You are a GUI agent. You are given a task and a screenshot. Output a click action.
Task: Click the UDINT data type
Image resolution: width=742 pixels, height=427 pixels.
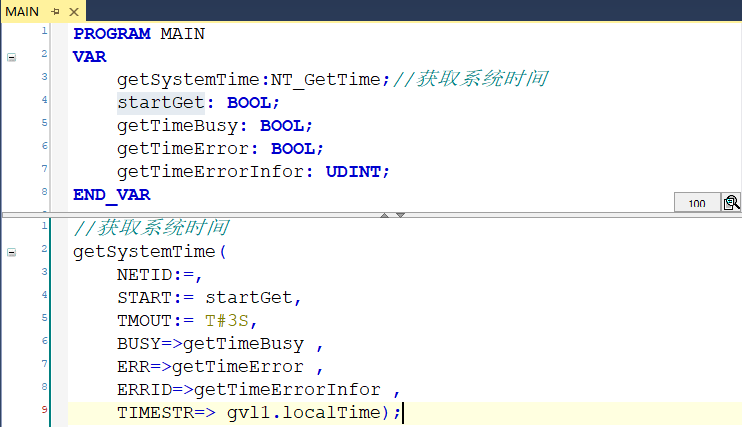click(353, 172)
